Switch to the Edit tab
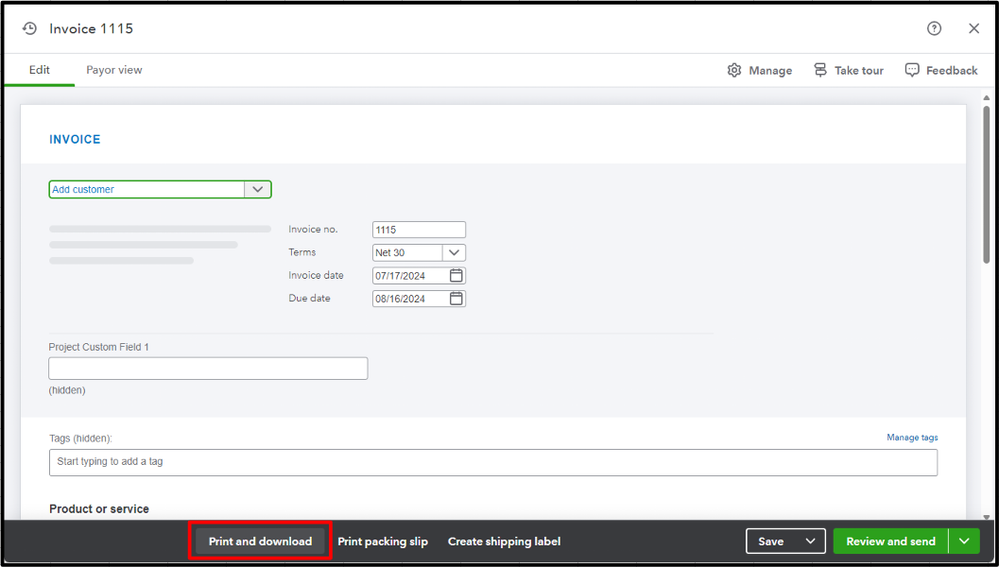 [40, 70]
